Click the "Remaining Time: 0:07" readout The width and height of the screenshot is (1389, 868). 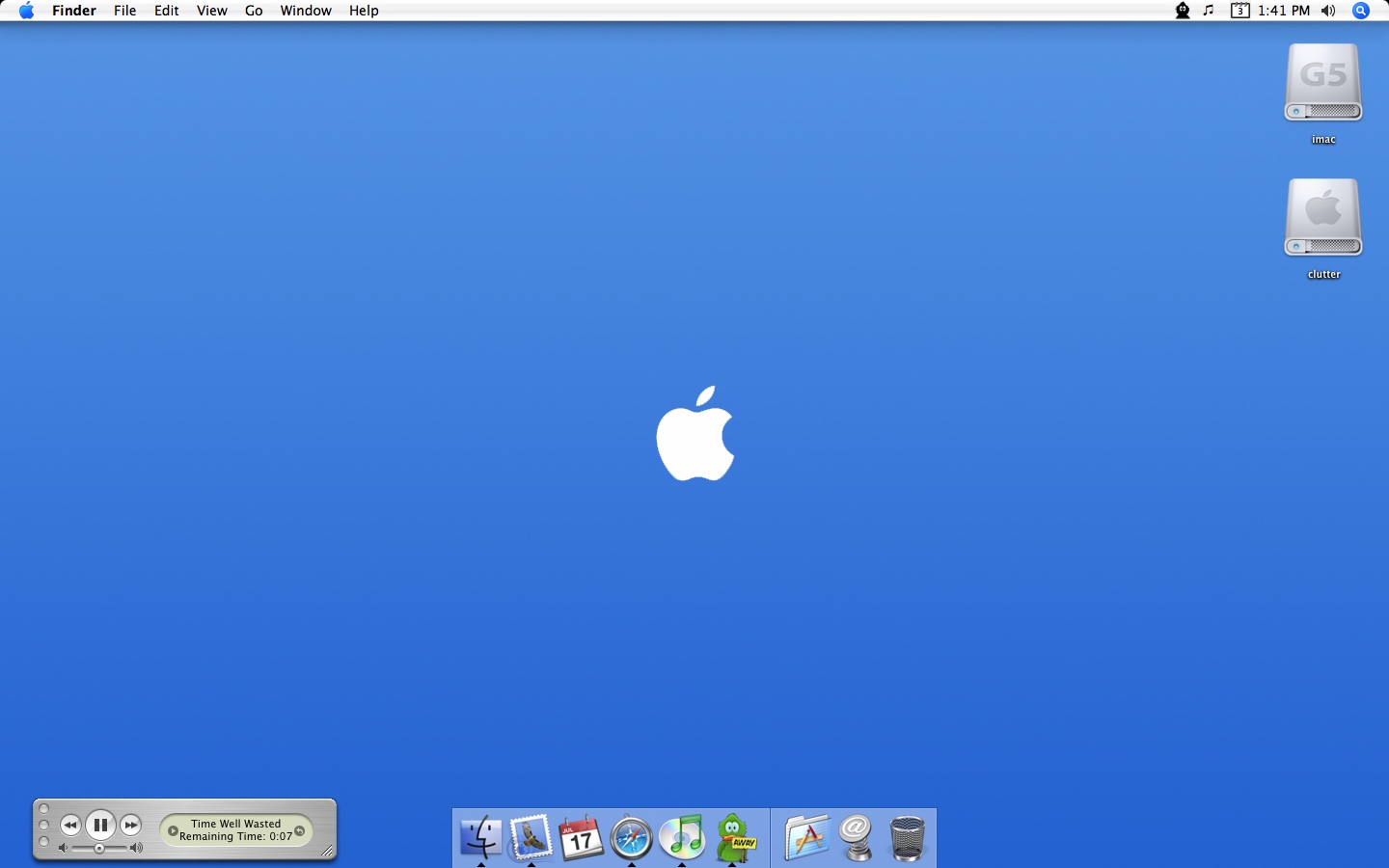click(235, 836)
